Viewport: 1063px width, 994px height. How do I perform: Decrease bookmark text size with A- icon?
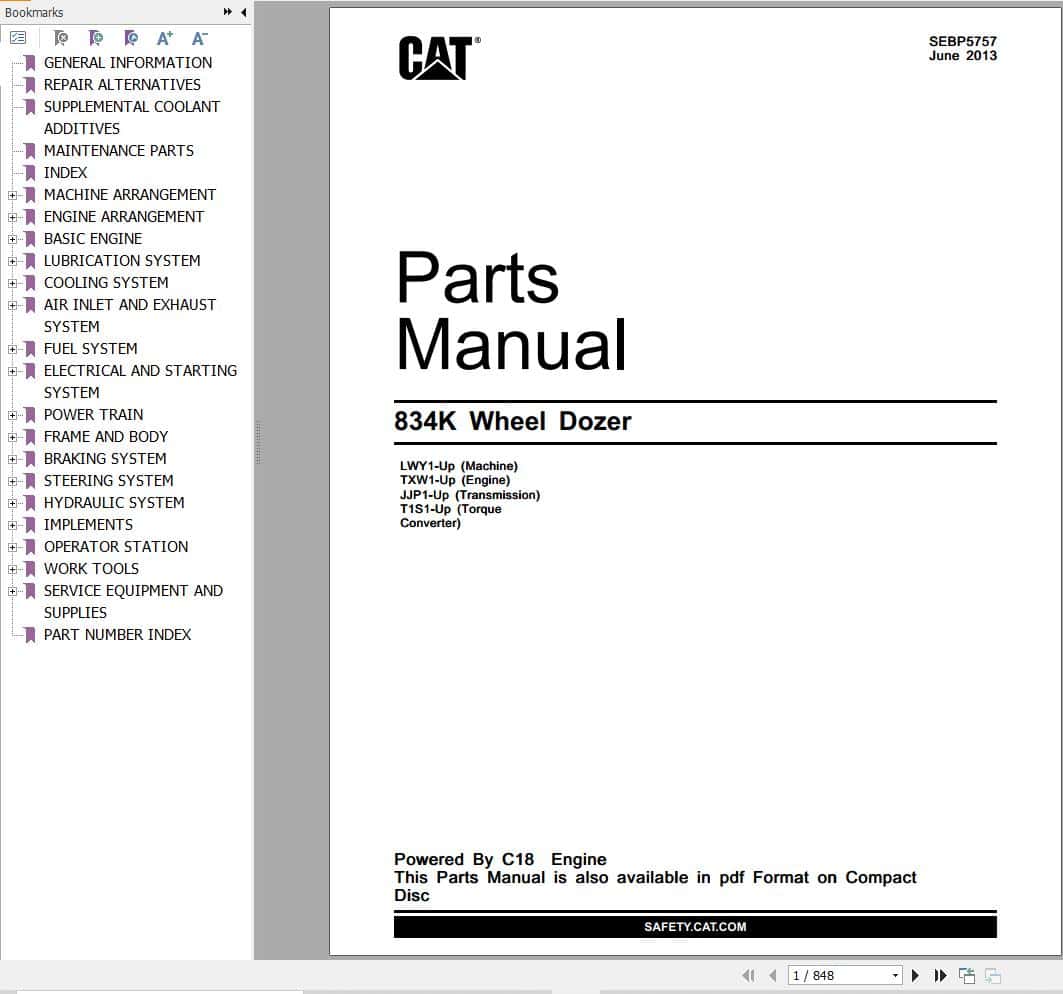(x=199, y=38)
